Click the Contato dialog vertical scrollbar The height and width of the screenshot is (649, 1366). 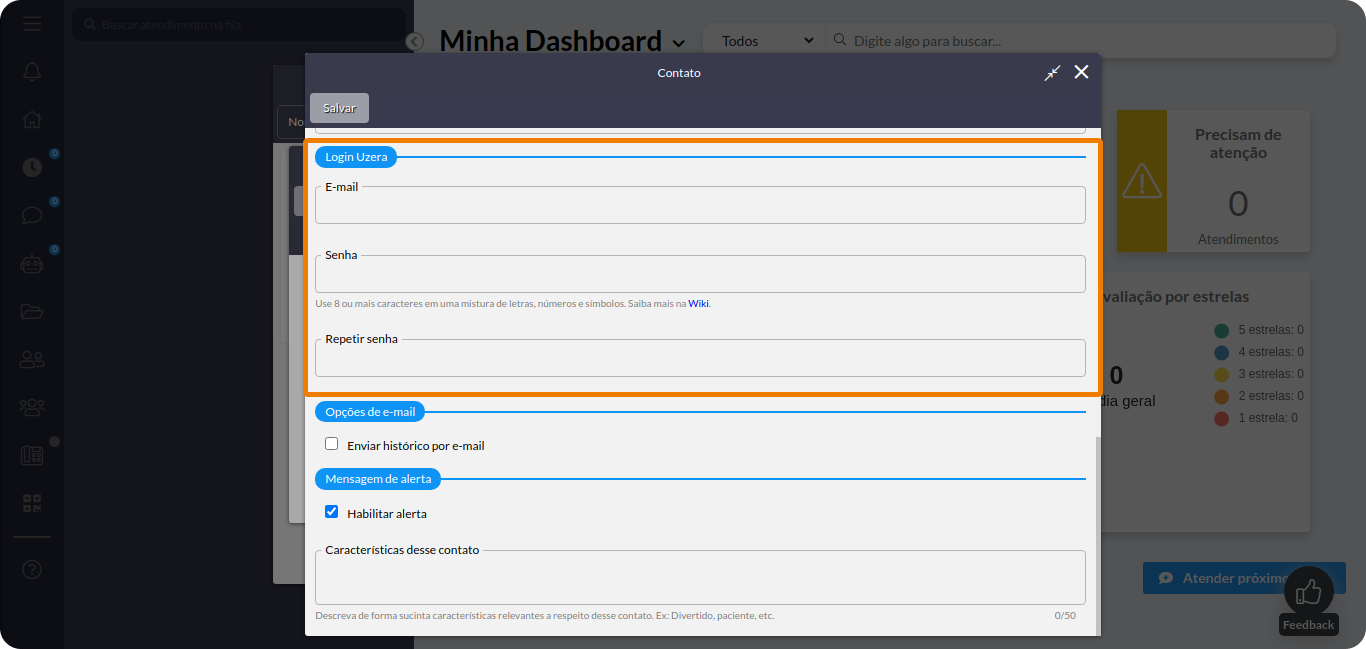tap(1098, 535)
